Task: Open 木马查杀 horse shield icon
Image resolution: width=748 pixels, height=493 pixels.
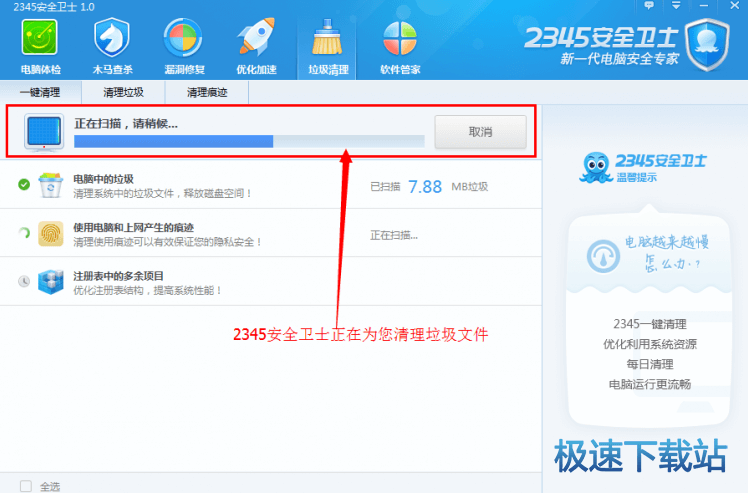Action: coord(112,38)
